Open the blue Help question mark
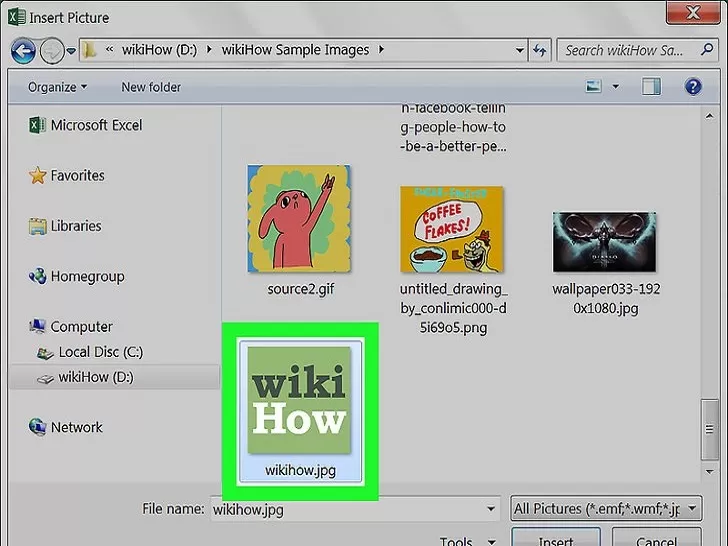 [x=693, y=86]
